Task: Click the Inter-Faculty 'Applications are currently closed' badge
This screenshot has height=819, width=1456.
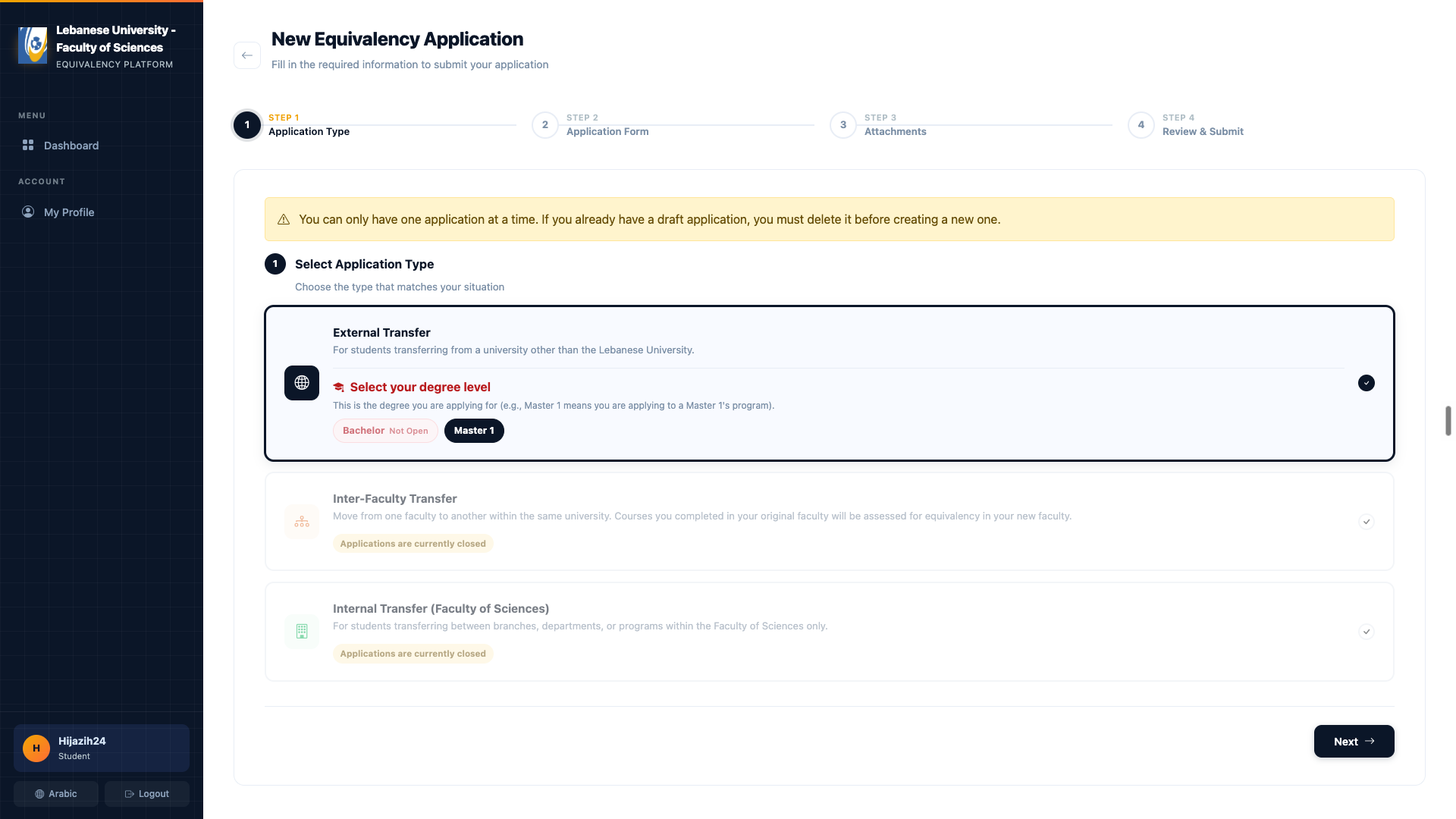Action: [413, 544]
